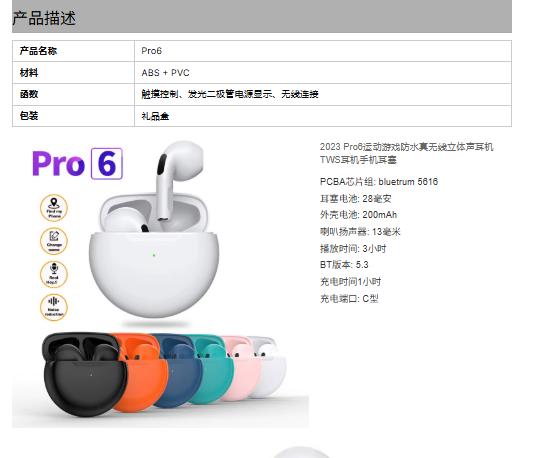The width and height of the screenshot is (556, 458).
Task: Click the standing white earbud image
Action: pos(178,179)
